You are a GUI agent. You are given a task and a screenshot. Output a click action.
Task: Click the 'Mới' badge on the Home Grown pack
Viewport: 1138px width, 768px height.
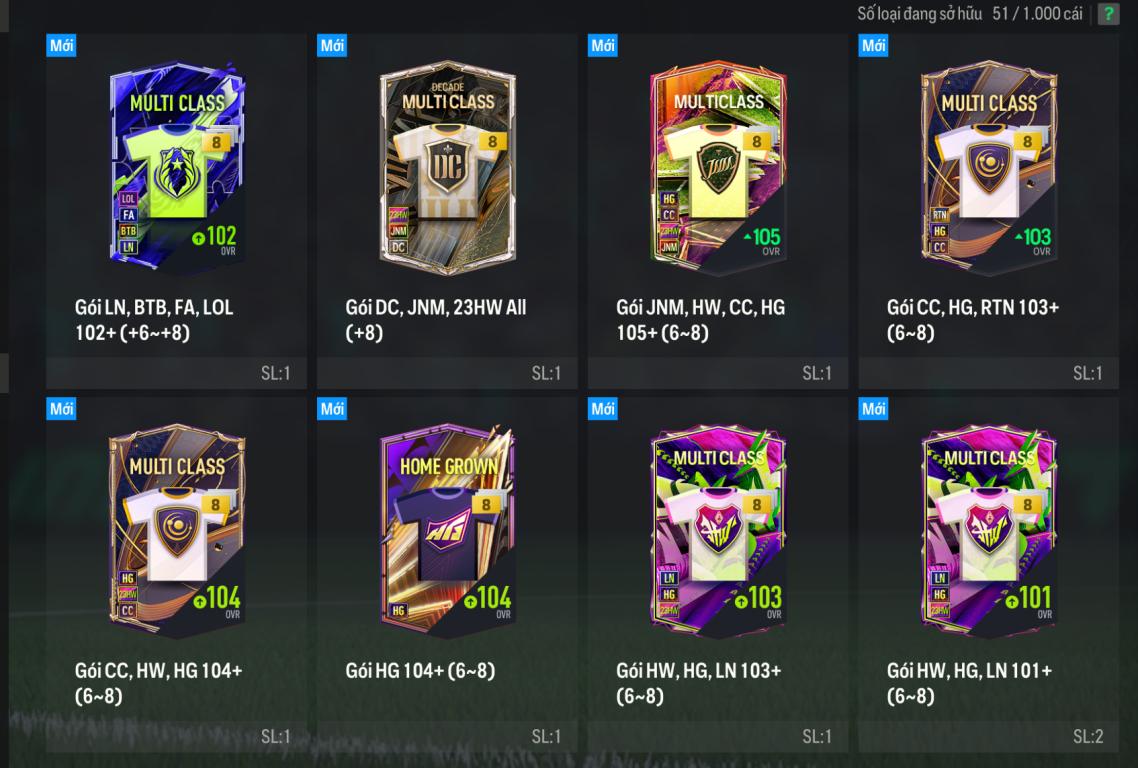(x=332, y=409)
